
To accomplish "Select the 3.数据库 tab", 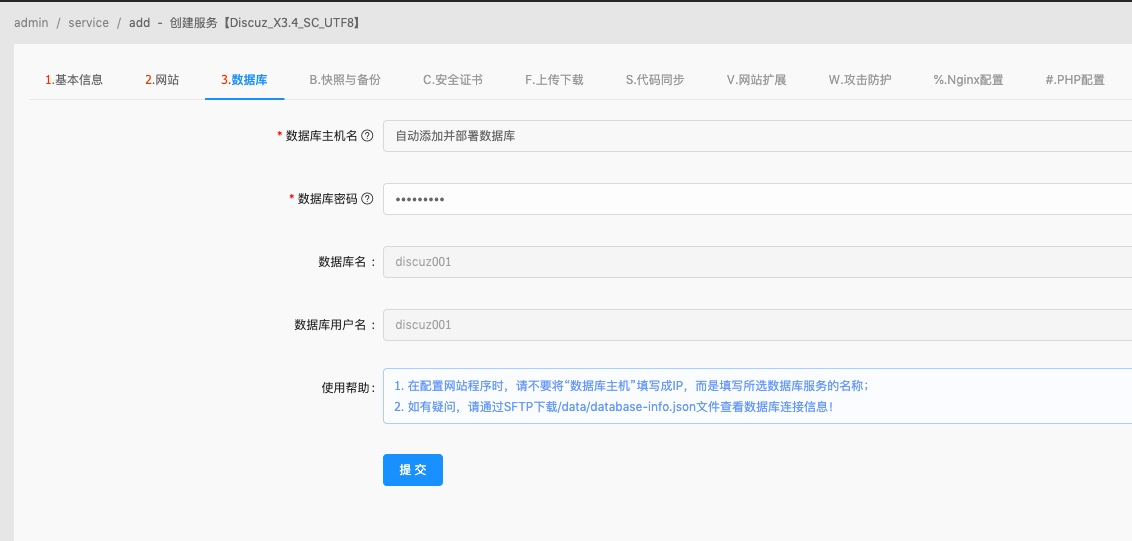I will tap(244, 80).
